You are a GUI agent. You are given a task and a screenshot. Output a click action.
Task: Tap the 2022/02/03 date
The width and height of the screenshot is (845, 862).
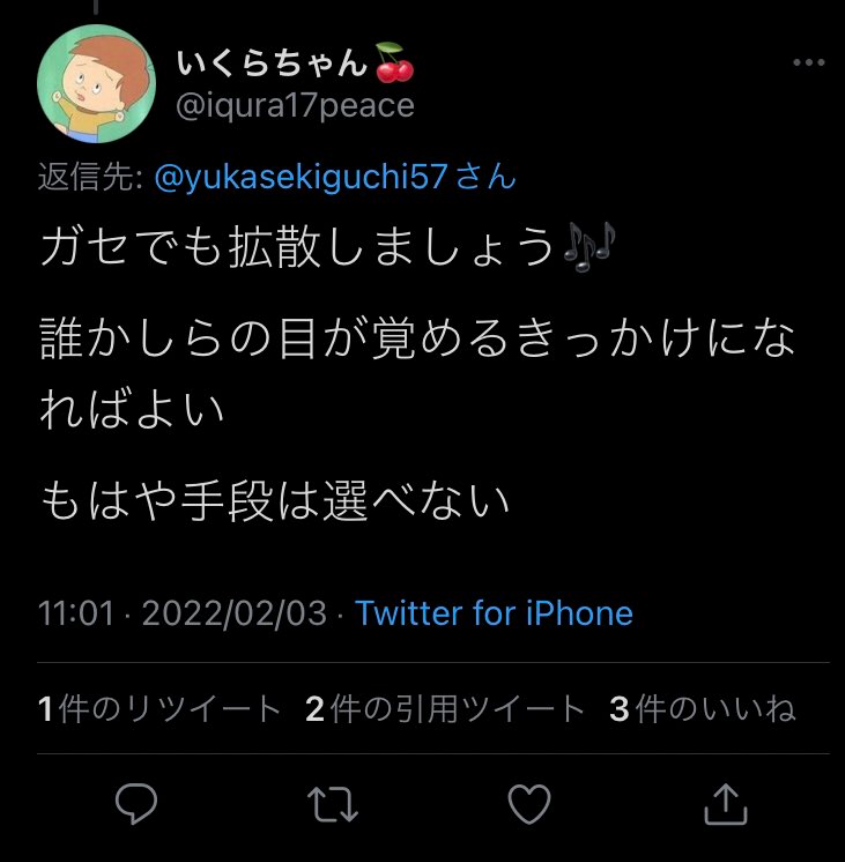235,613
